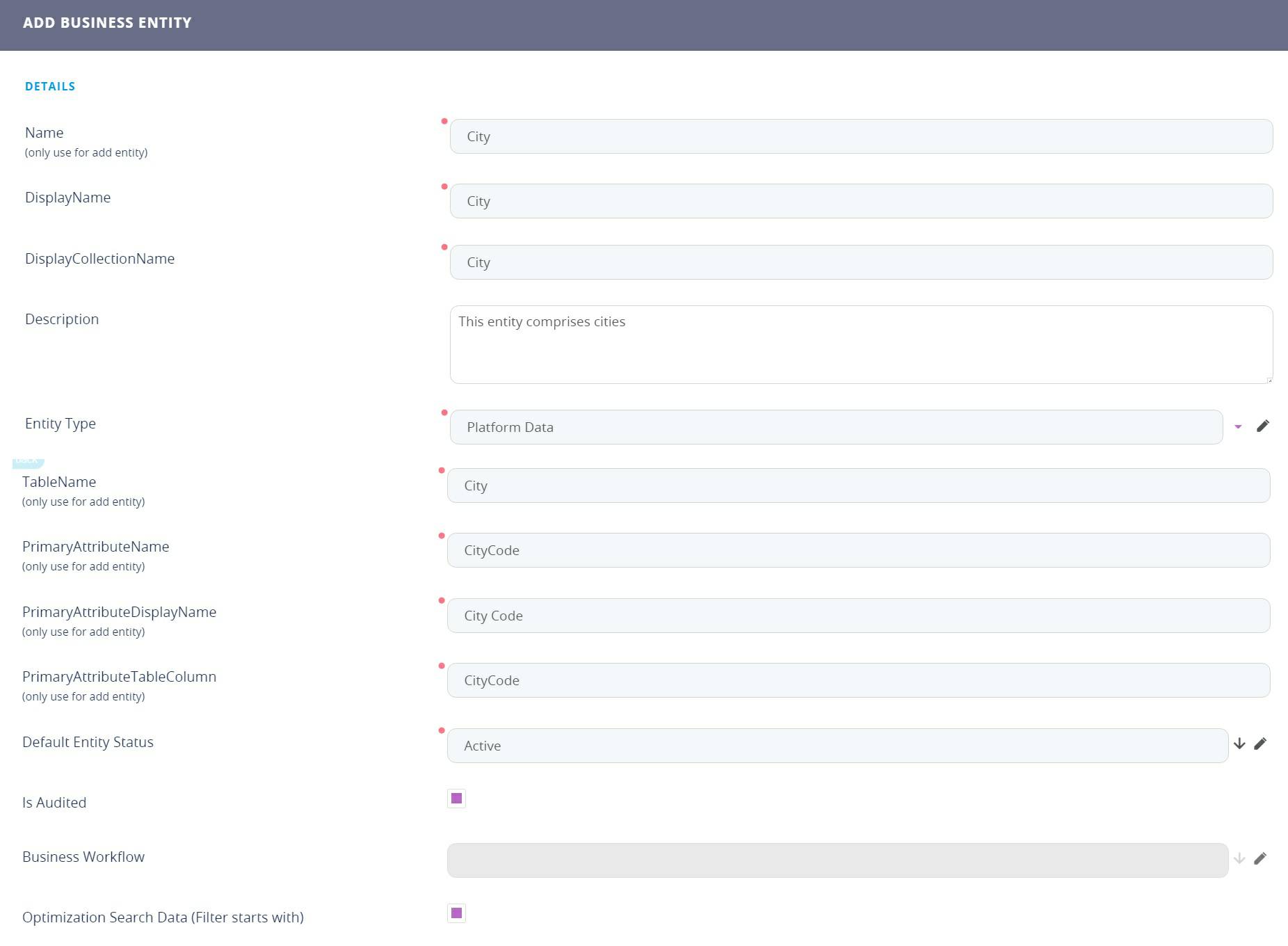Toggle Optimization Search Data checkbox

pyautogui.click(x=456, y=913)
